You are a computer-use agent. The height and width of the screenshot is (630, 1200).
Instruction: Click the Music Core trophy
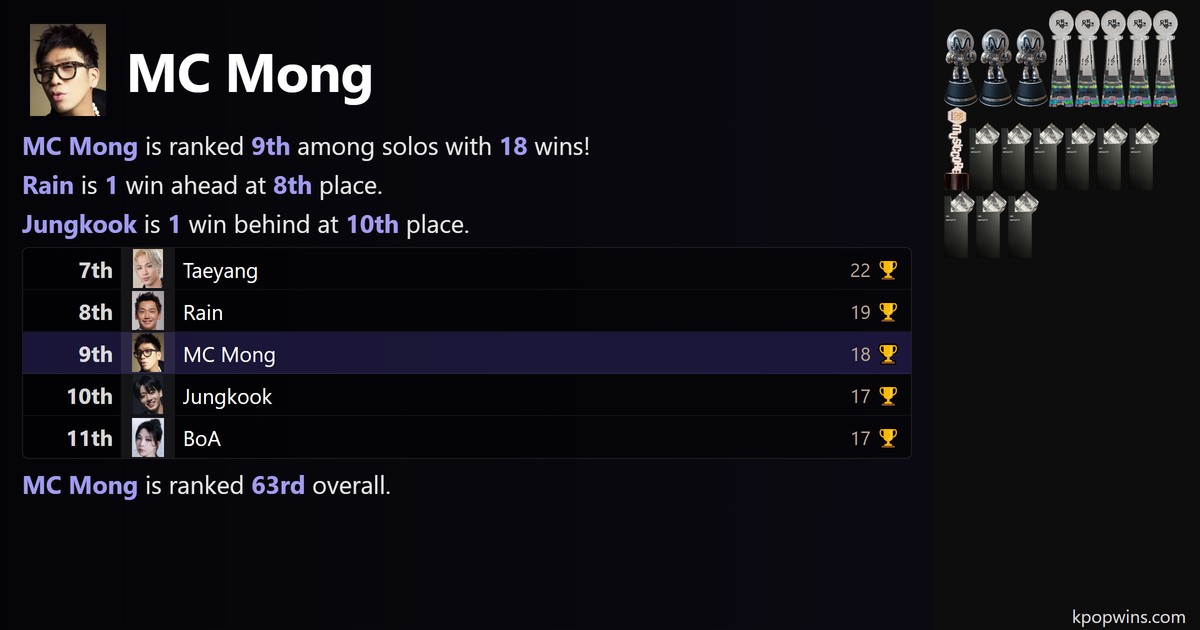click(x=958, y=150)
